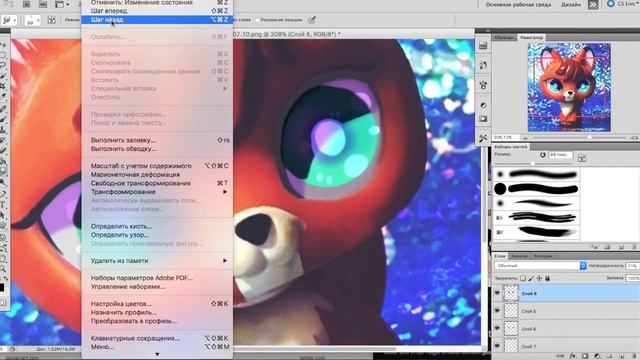Toggle the Brush panel button in options bar
This screenshot has width=640, height=360.
[x=52, y=20]
